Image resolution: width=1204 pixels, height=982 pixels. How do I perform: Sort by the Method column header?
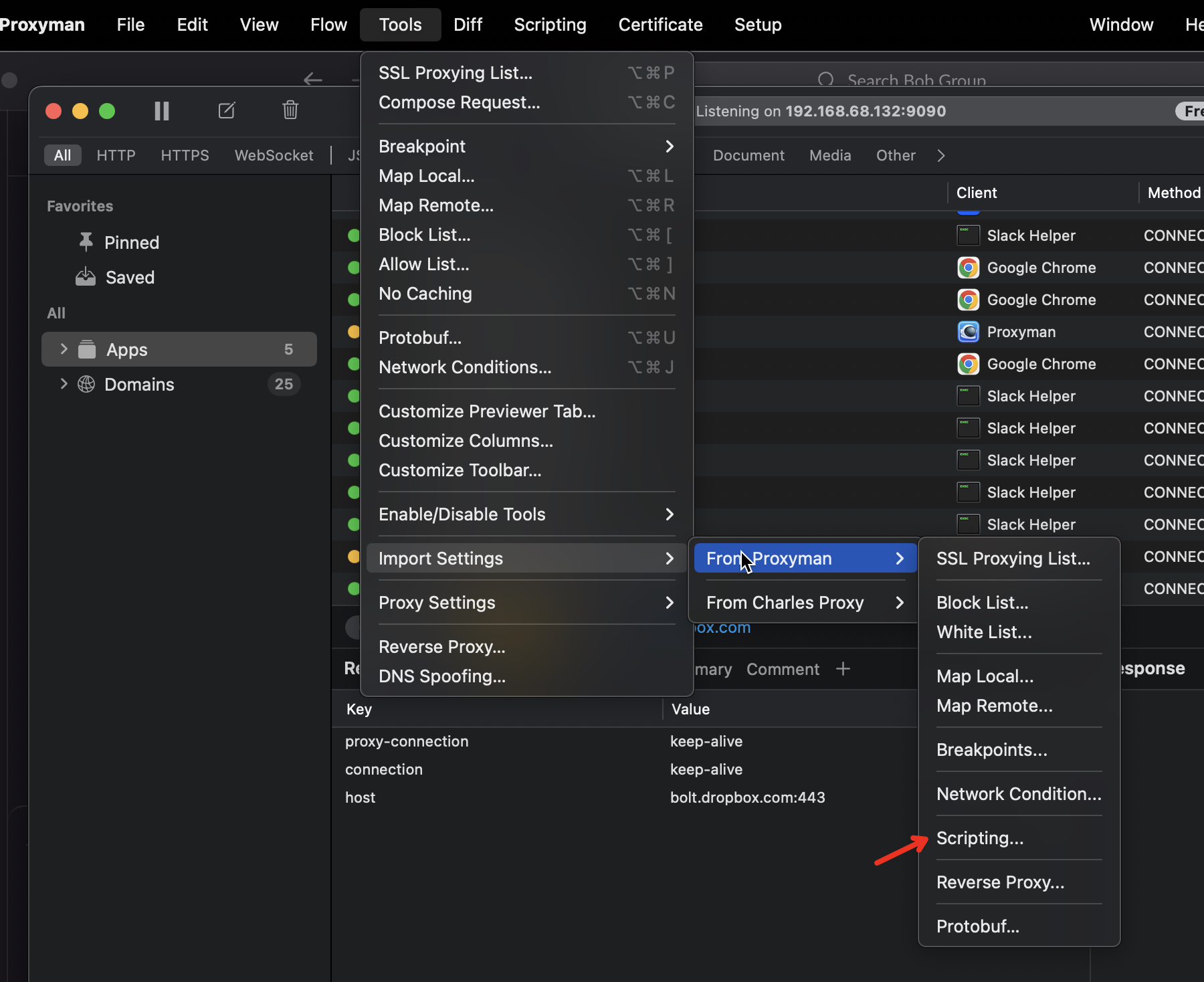pyautogui.click(x=1174, y=193)
